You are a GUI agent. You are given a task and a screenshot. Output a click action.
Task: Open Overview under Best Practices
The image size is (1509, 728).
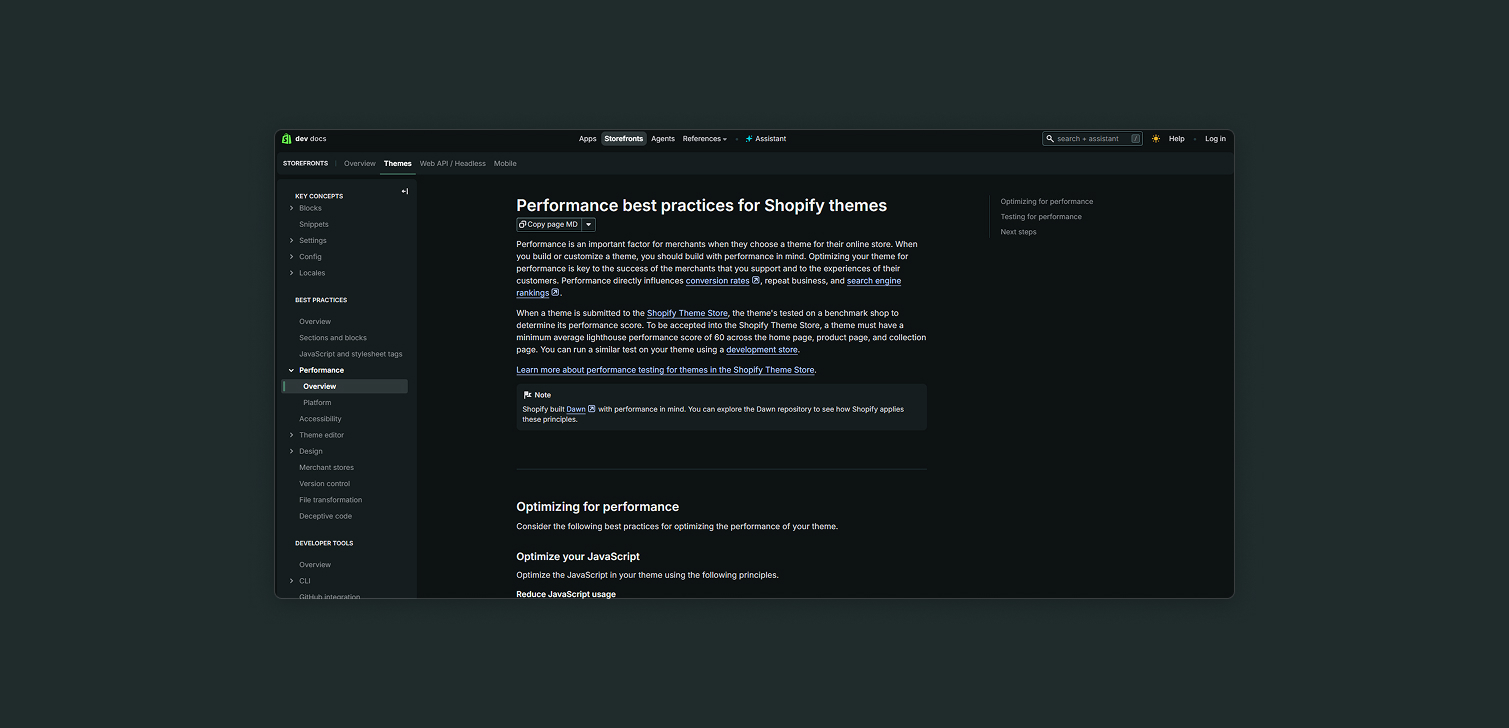[315, 322]
